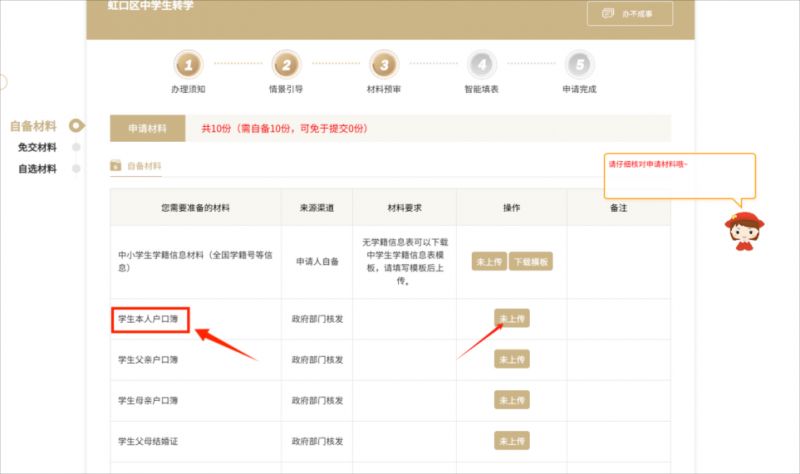Go to step 2 情景引导 circle
The image size is (800, 474).
(286, 65)
